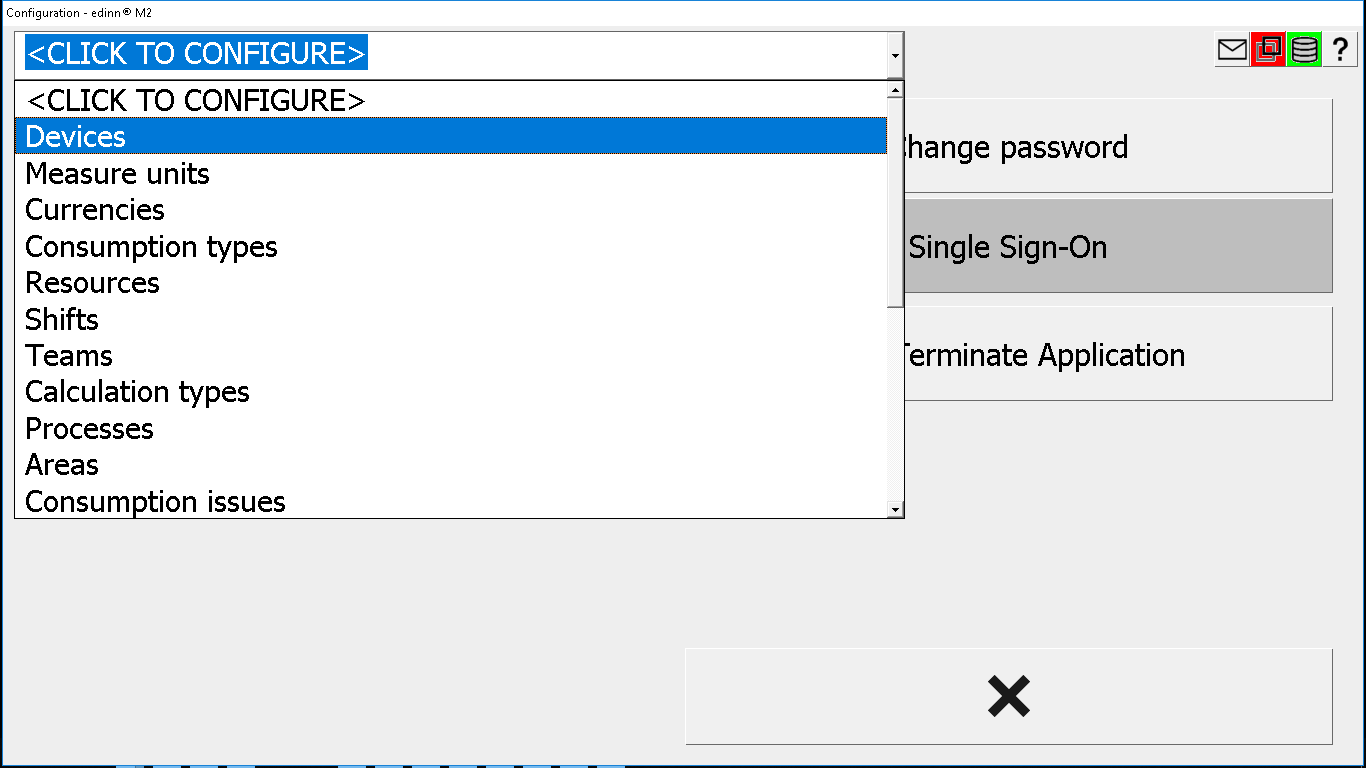Image resolution: width=1366 pixels, height=768 pixels.
Task: Click the dropdown list scroll down arrow
Action: point(895,509)
